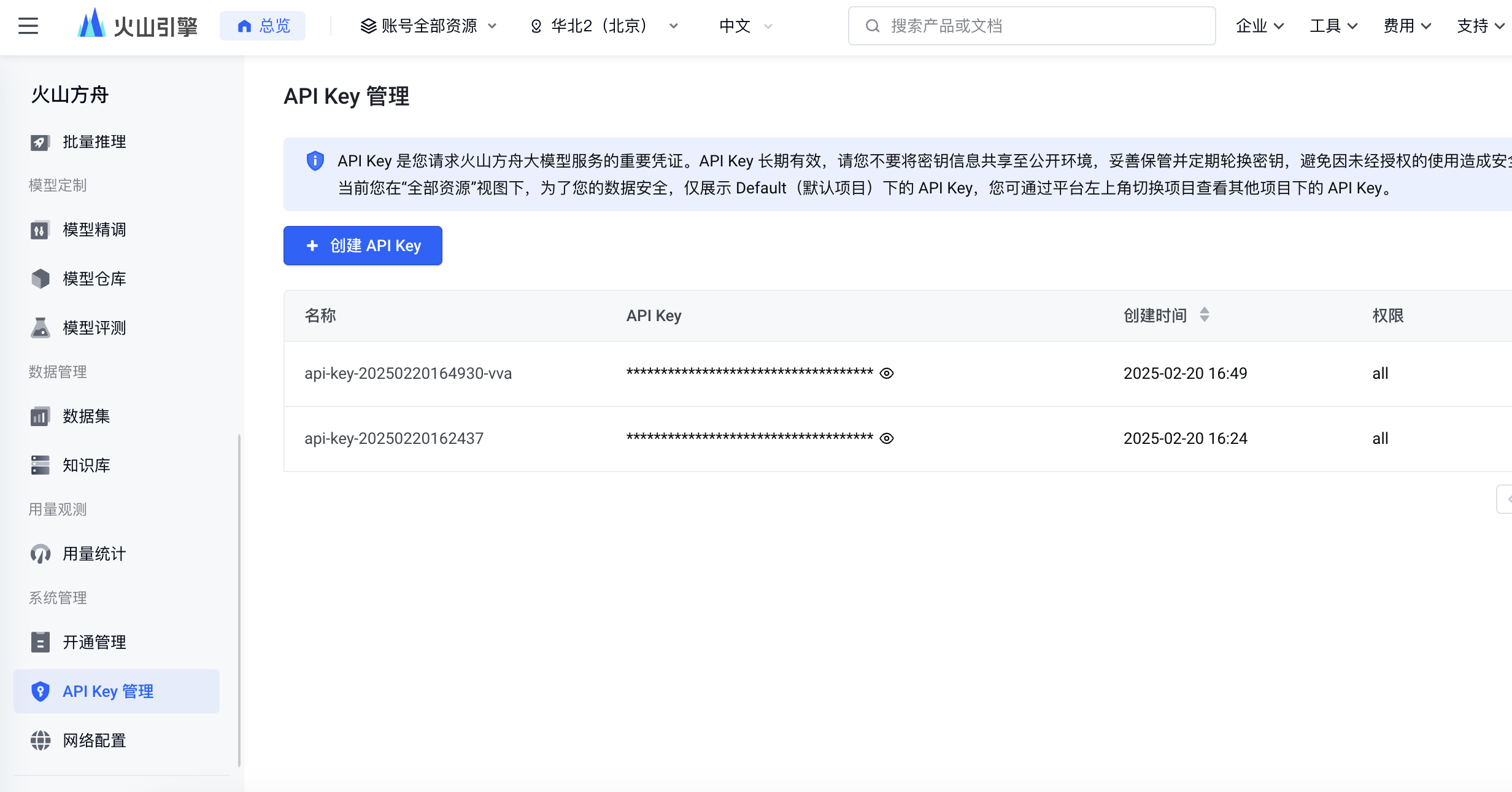This screenshot has height=792, width=1512.
Task: Click the 权限 column header
Action: click(x=1388, y=316)
